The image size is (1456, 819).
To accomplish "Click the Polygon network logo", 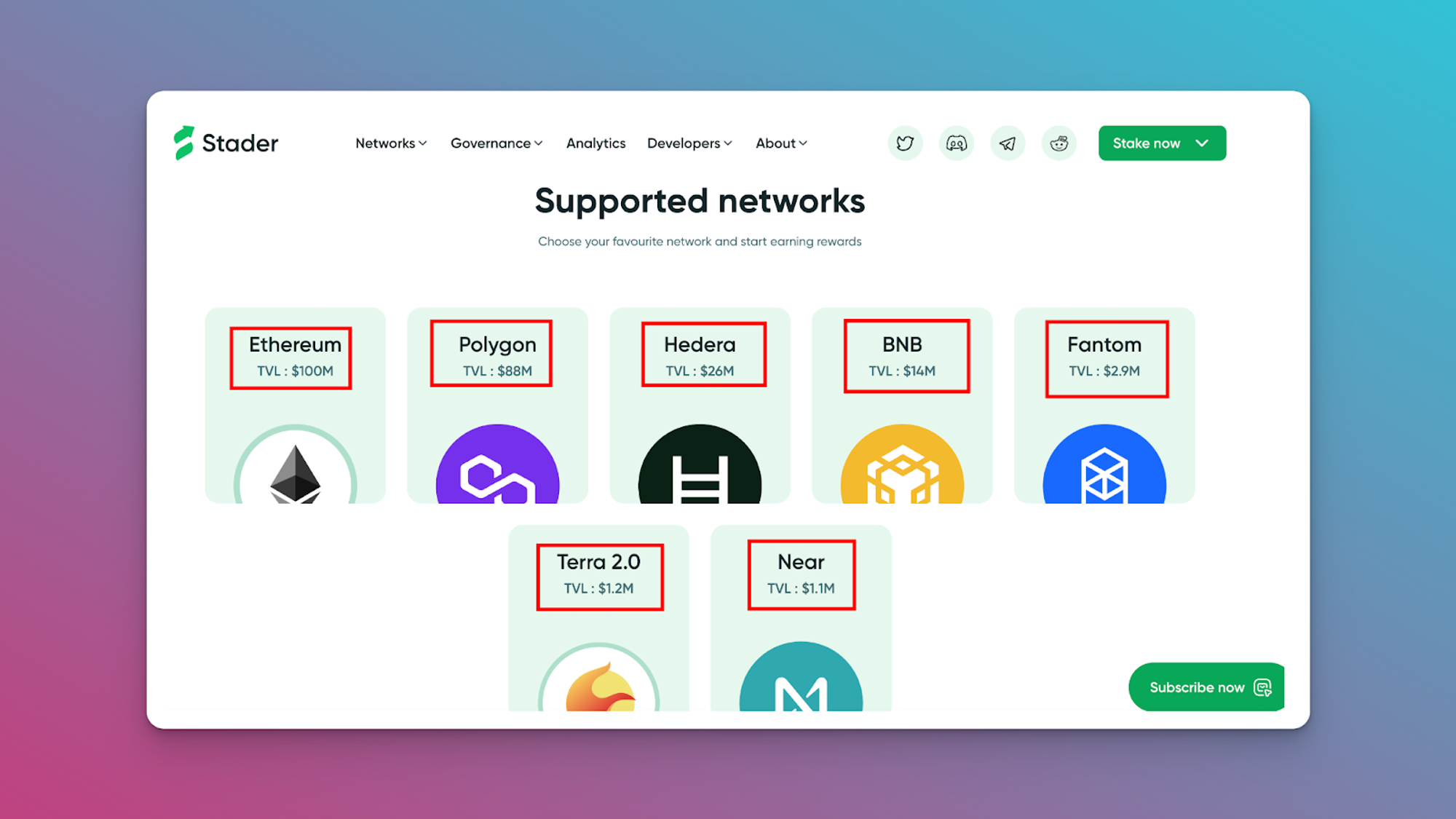I will pyautogui.click(x=498, y=464).
